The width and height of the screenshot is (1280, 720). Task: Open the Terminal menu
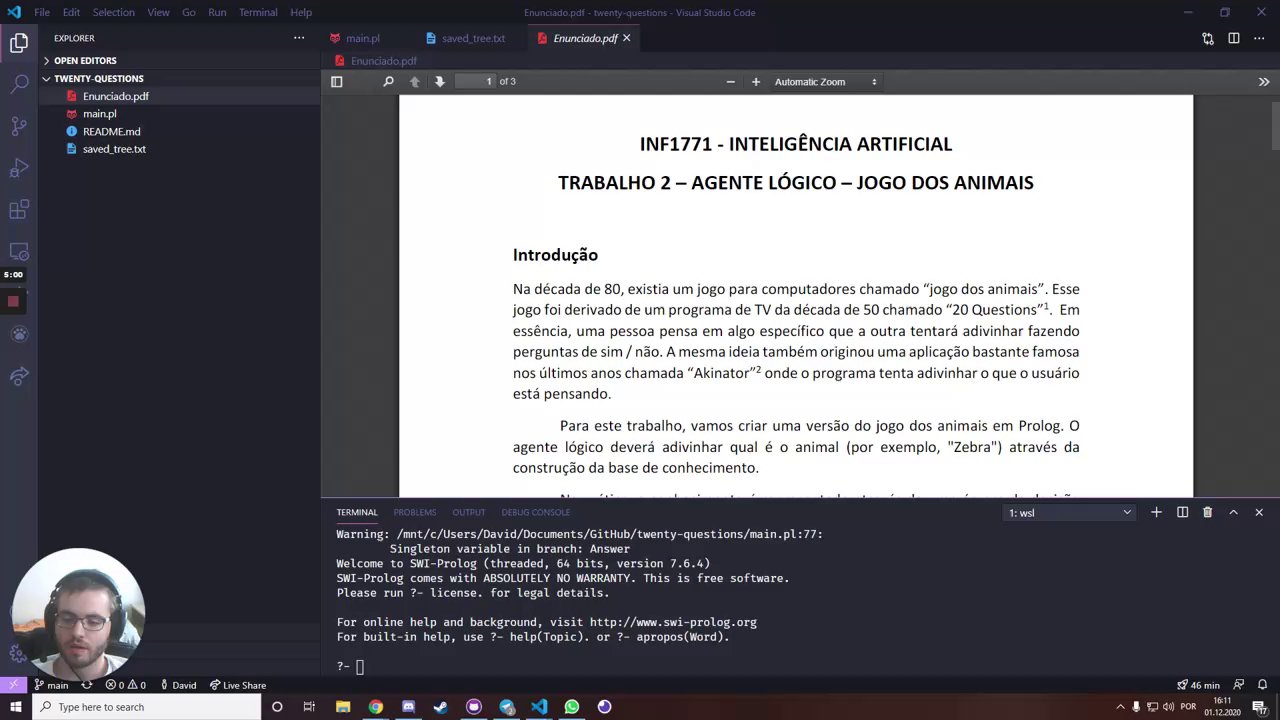click(258, 12)
